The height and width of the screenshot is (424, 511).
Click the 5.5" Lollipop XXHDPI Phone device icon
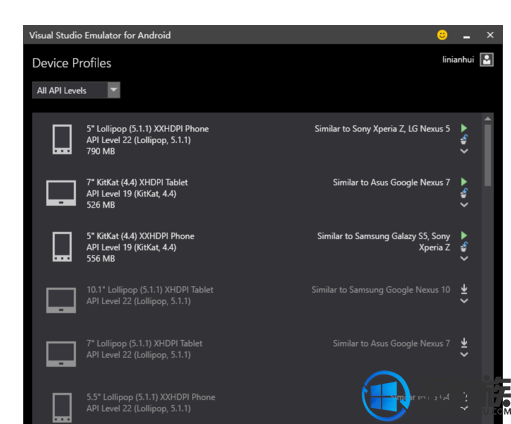click(62, 408)
